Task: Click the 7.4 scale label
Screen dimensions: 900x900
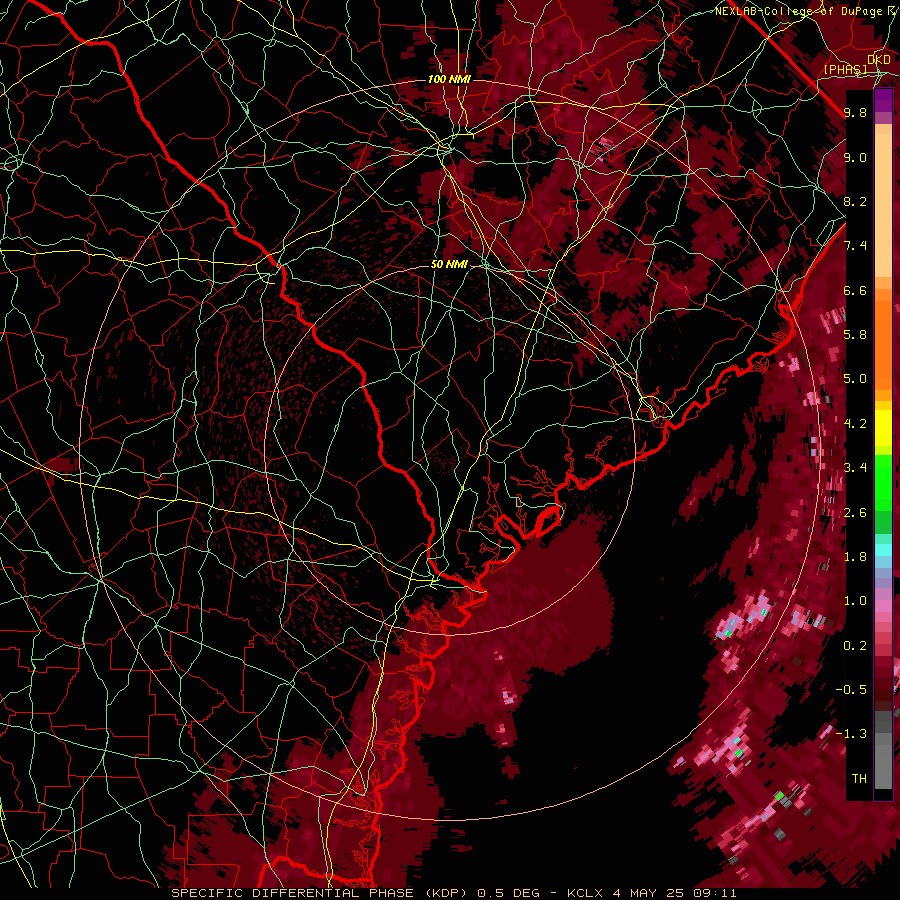Action: click(855, 246)
